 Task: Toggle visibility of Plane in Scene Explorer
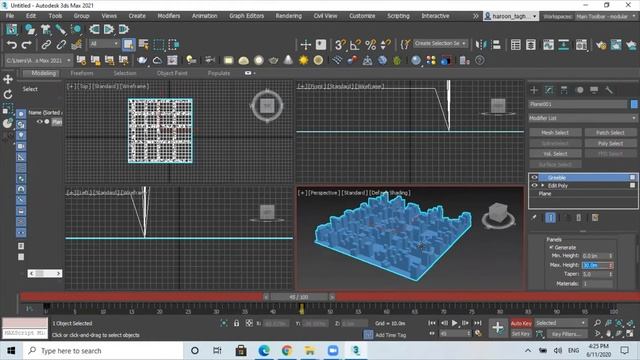coord(40,122)
